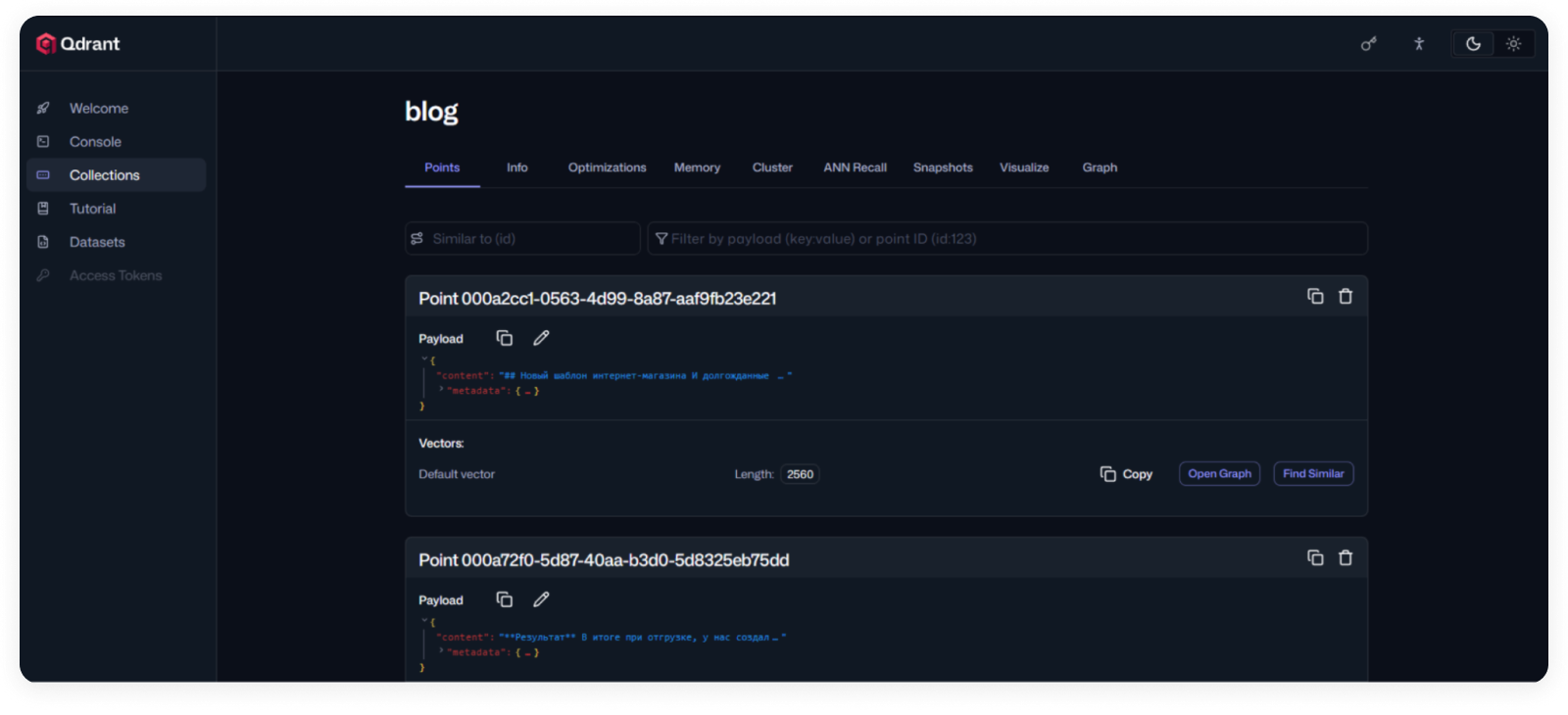Viewport: 1568px width, 715px height.
Task: Click Point 000a72f0-5d87-40aa-b3d0-5d8325eb75dd heading
Action: click(x=604, y=560)
